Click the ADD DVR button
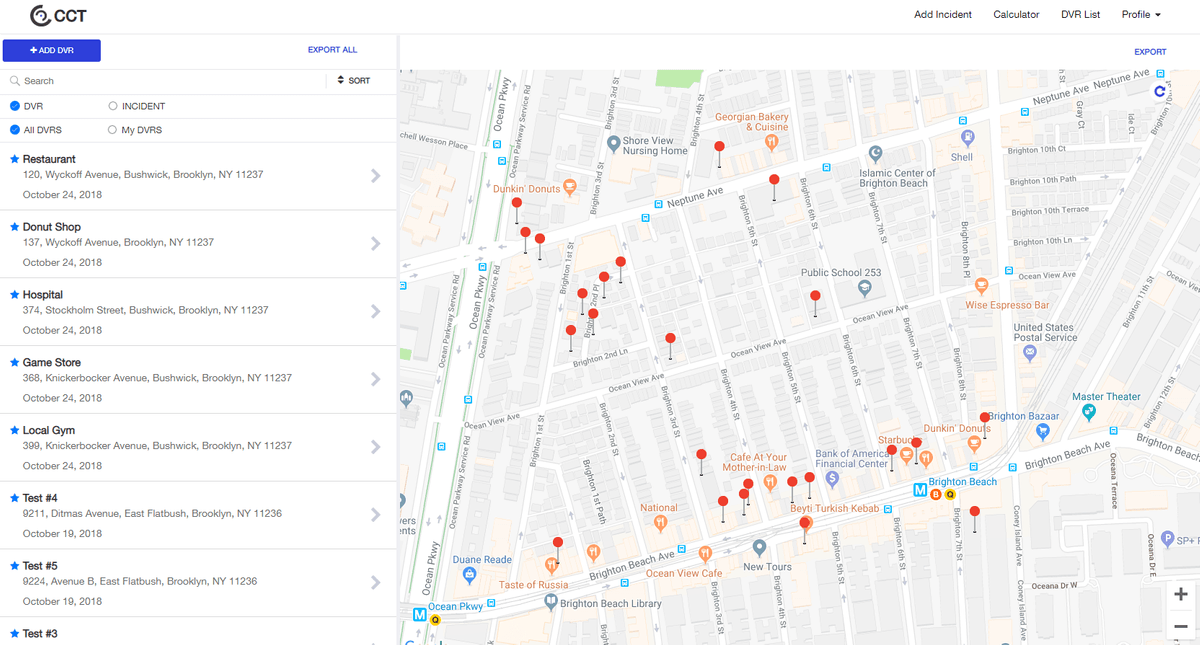Viewport: 1200px width, 645px height. pyautogui.click(x=52, y=50)
